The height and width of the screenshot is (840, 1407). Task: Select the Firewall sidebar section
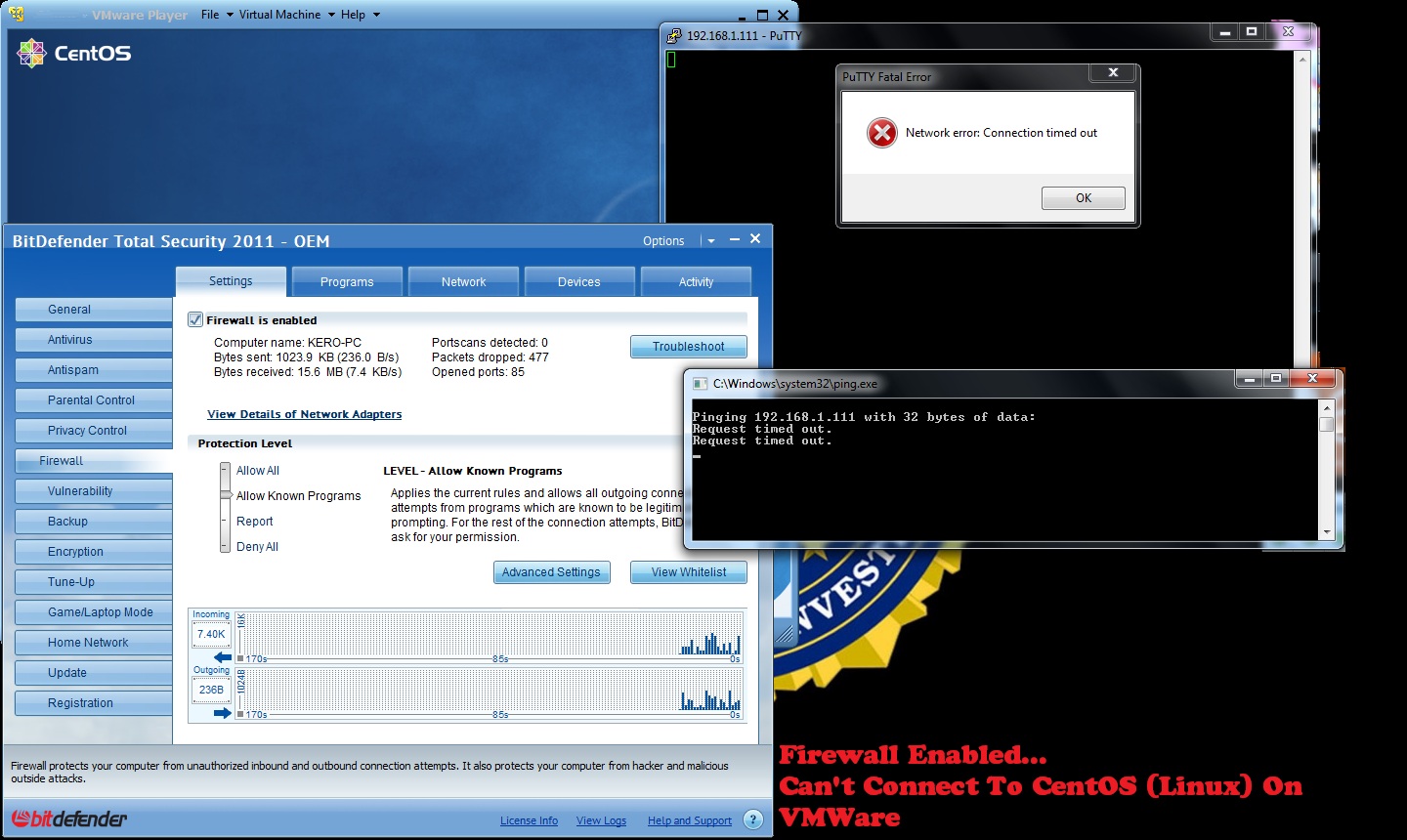click(x=94, y=461)
